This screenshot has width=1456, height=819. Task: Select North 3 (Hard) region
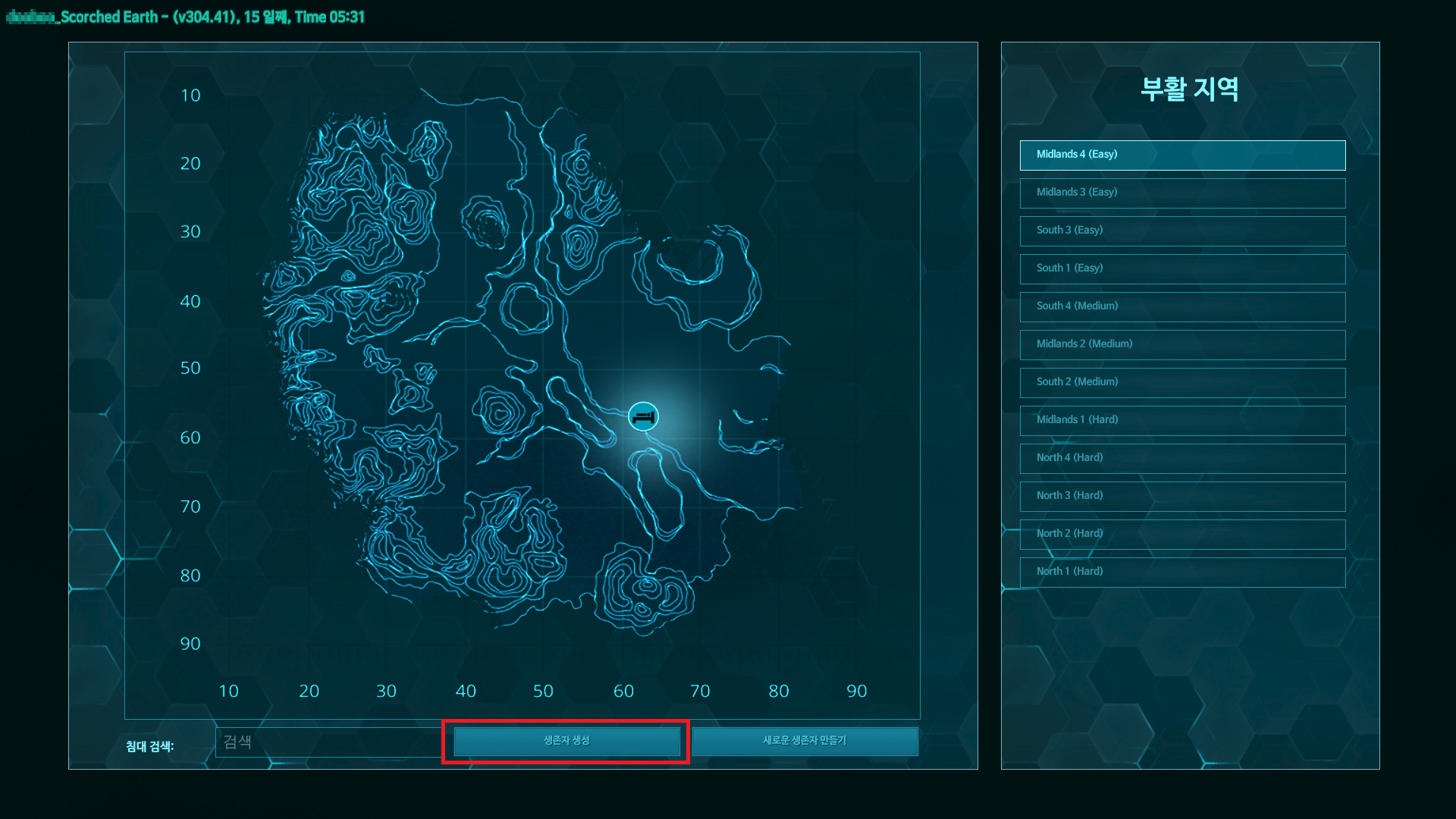click(1182, 496)
